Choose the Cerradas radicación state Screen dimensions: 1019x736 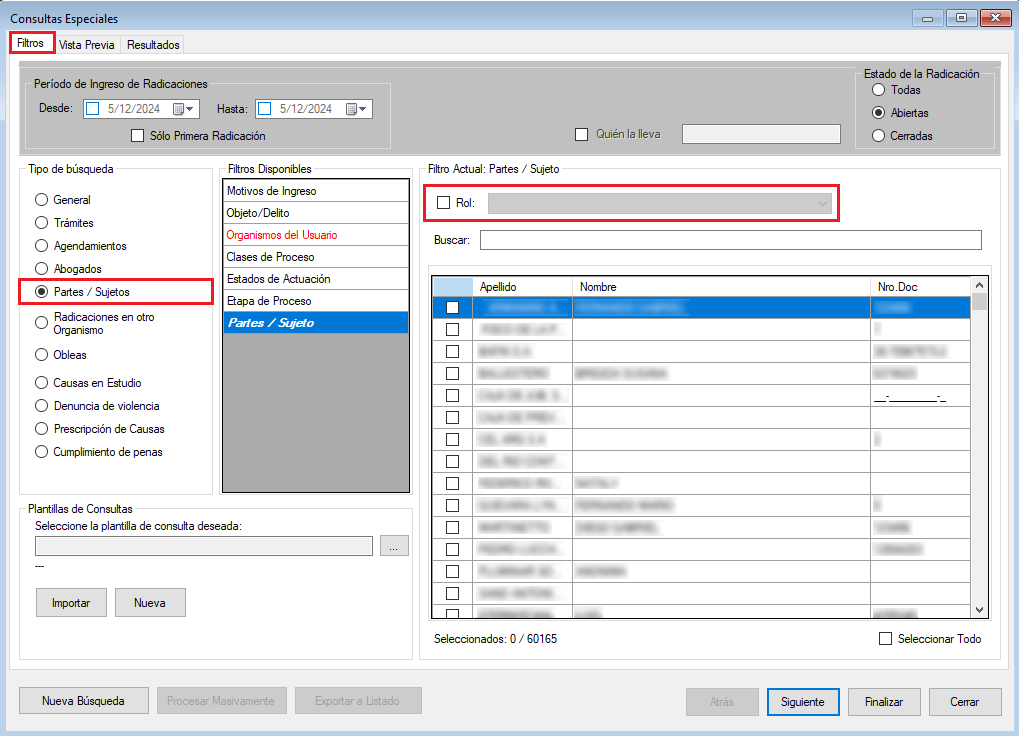(879, 136)
